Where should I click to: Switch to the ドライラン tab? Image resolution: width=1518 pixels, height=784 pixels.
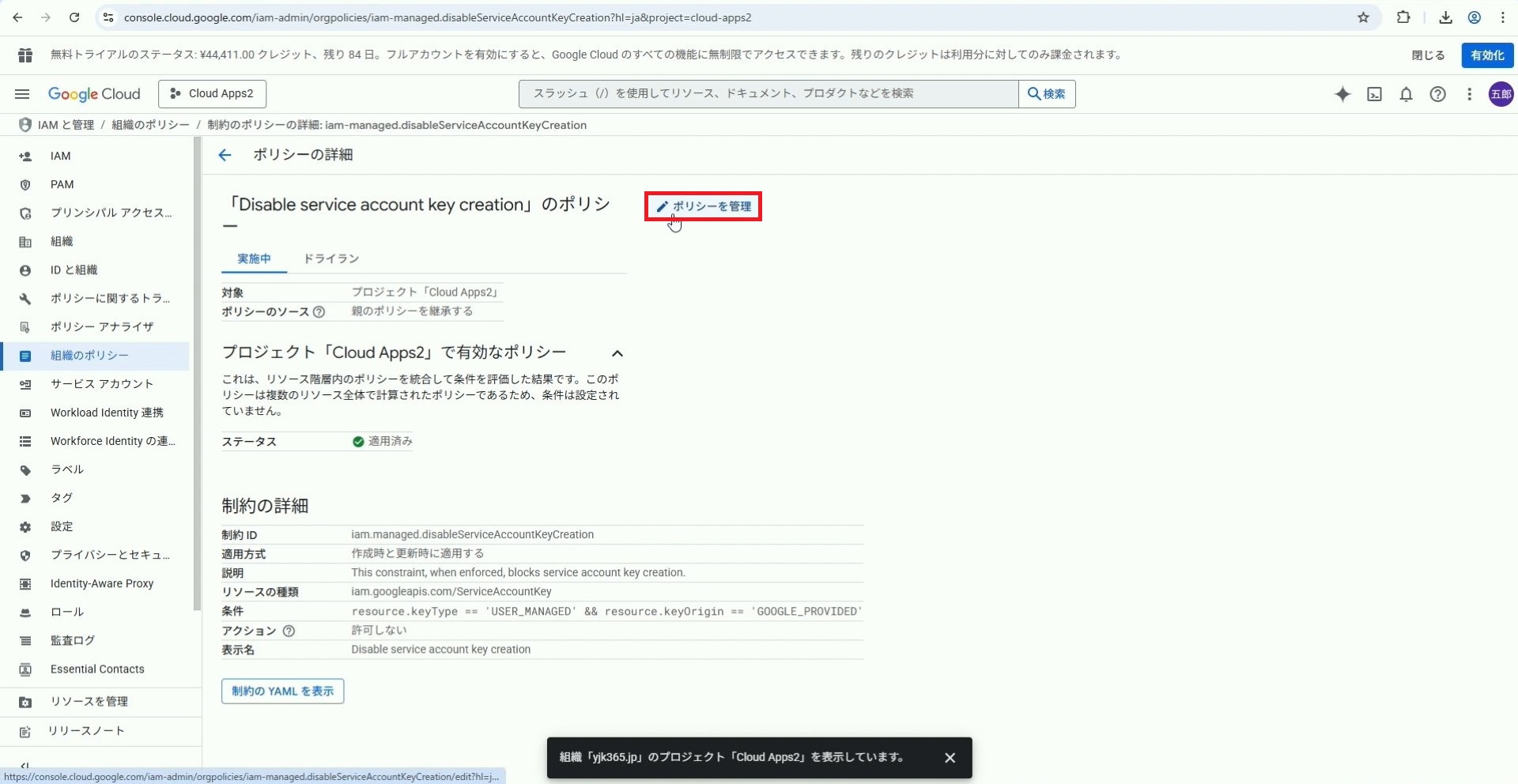pyautogui.click(x=331, y=259)
